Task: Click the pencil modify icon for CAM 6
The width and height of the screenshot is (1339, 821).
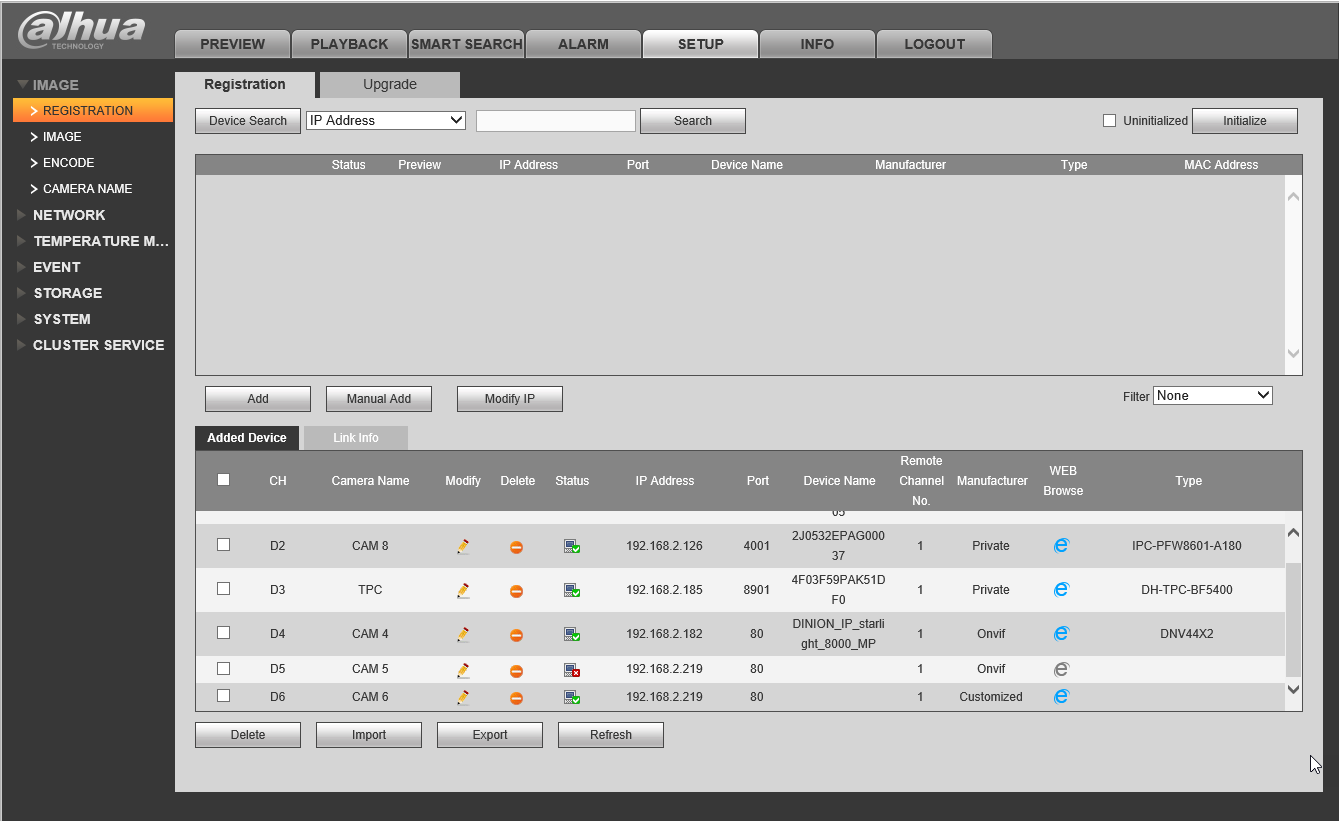Action: 463,697
